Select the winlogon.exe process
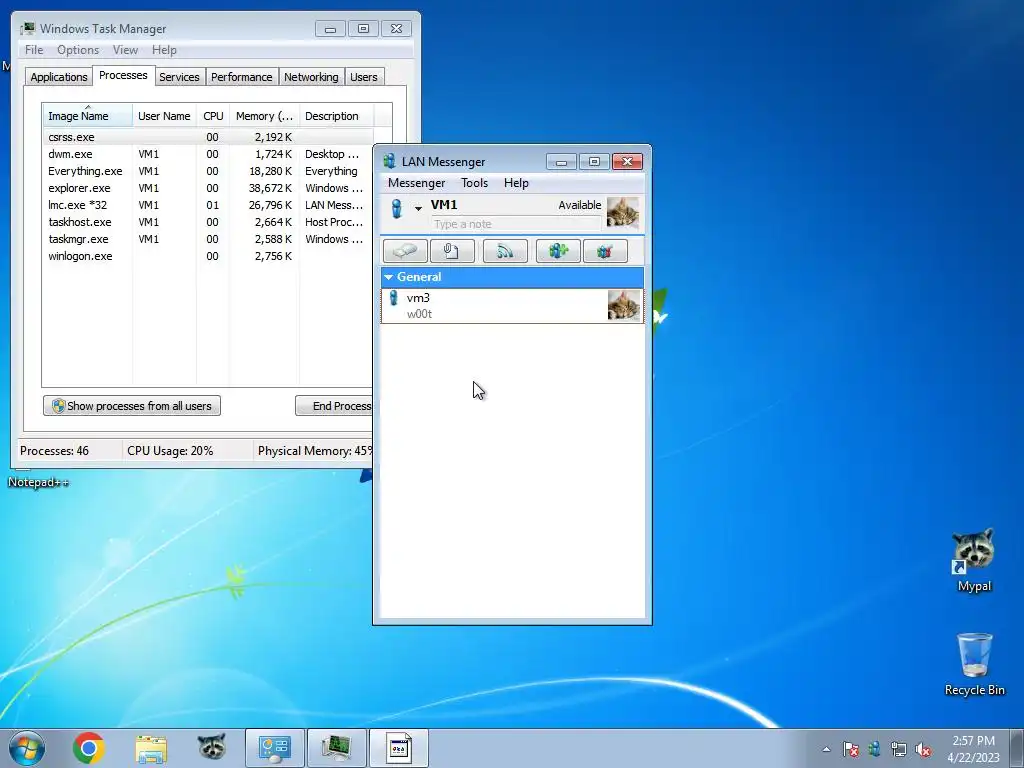Screen dimensions: 1024x768 (x=208, y=256)
